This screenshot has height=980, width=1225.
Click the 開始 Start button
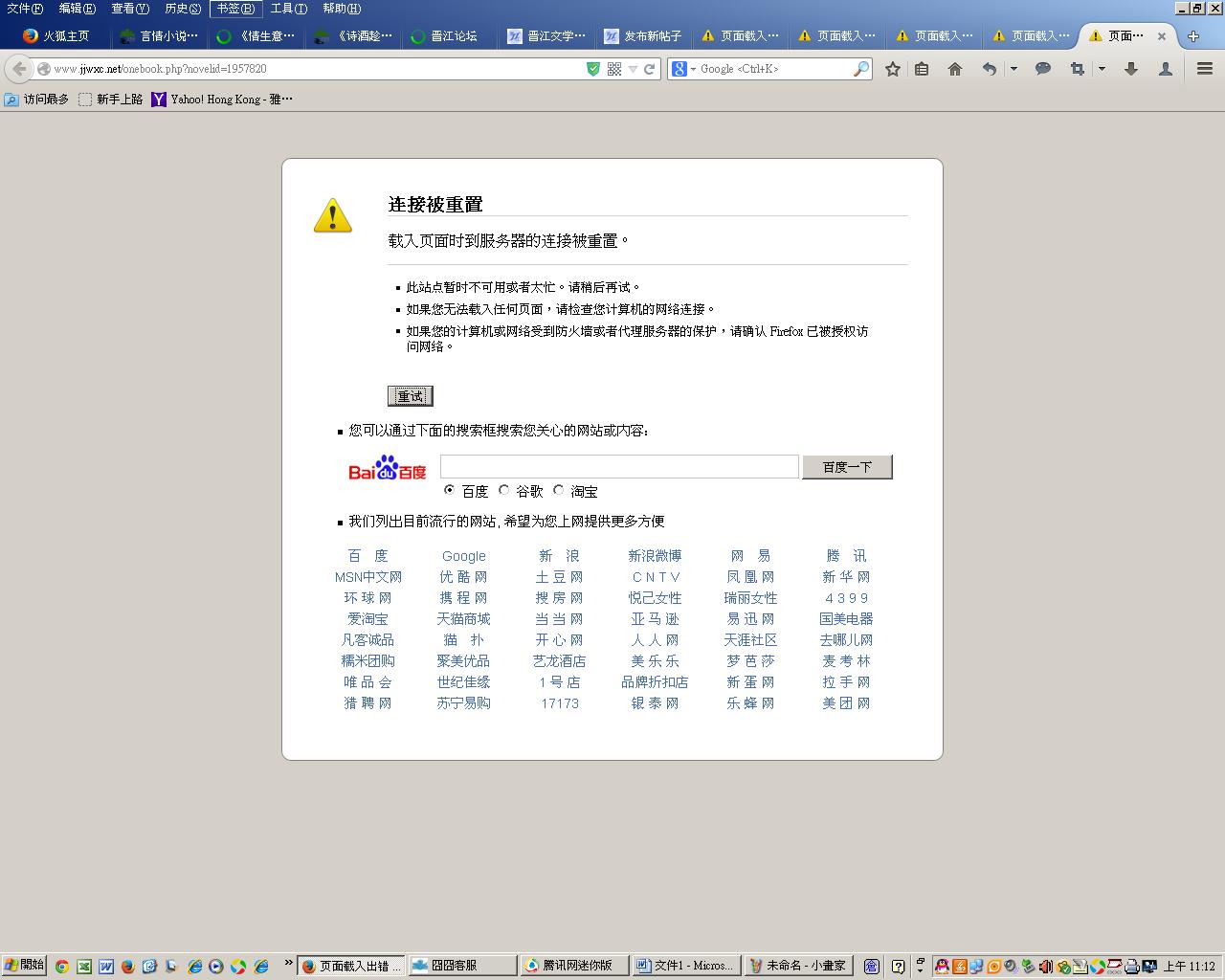pos(24,966)
